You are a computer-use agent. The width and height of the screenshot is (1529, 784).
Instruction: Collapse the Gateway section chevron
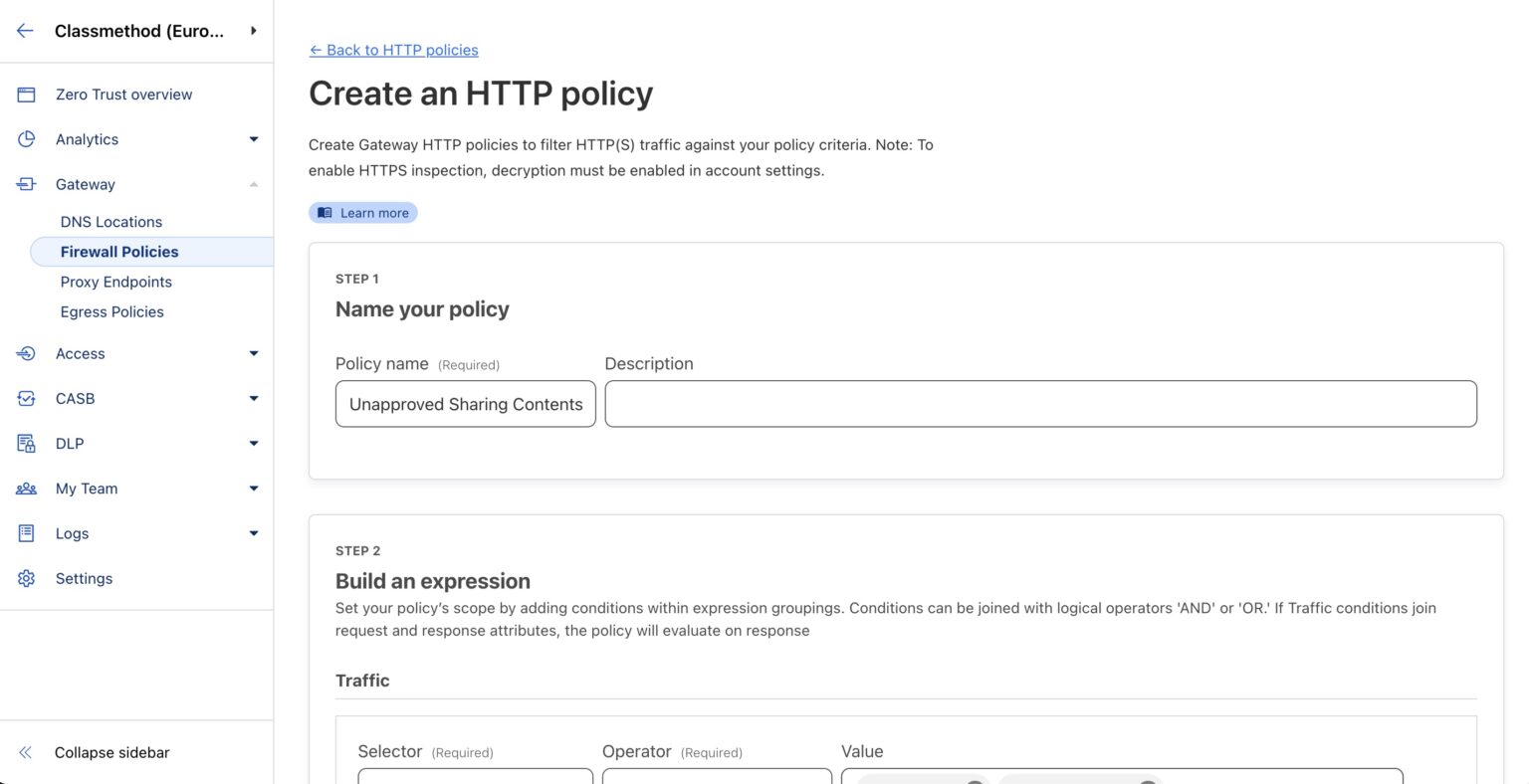pyautogui.click(x=254, y=183)
